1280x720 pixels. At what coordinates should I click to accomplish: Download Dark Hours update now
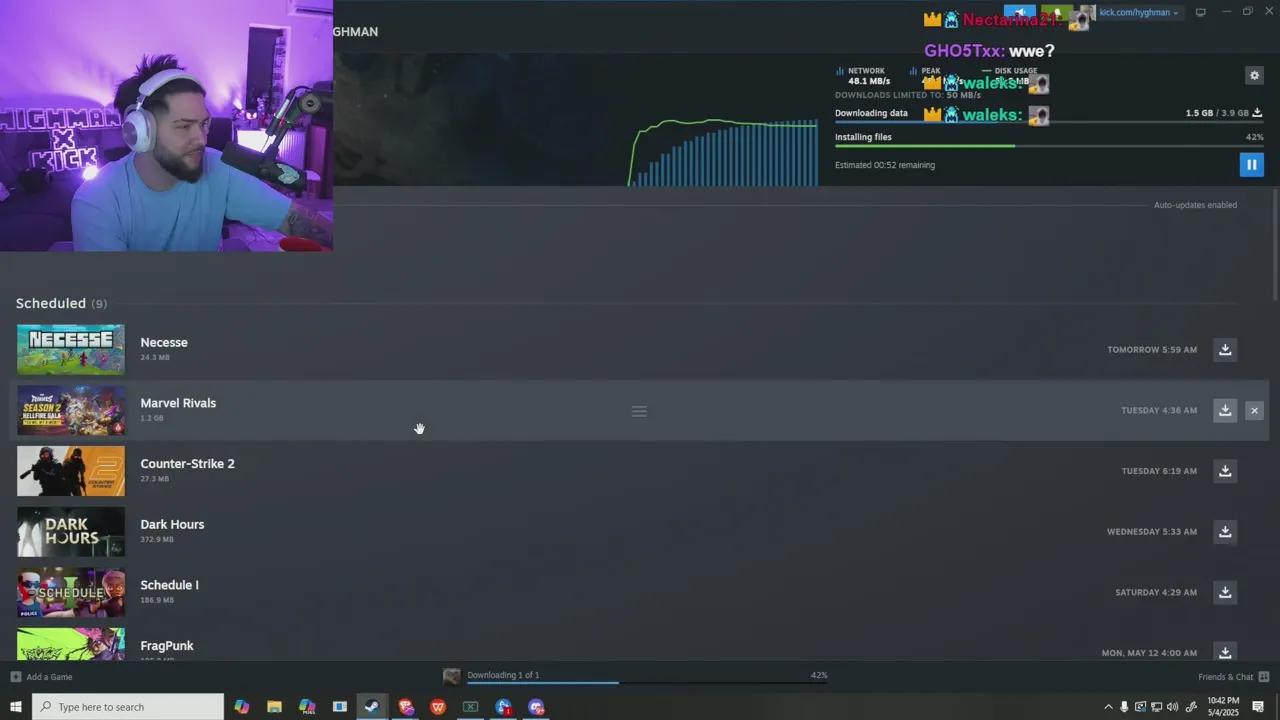[1225, 532]
